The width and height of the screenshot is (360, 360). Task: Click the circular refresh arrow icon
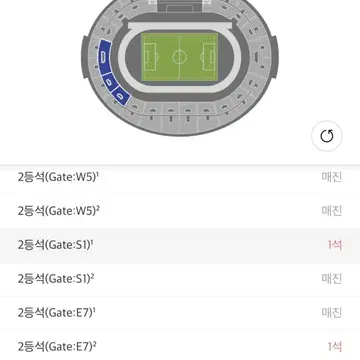point(327,136)
